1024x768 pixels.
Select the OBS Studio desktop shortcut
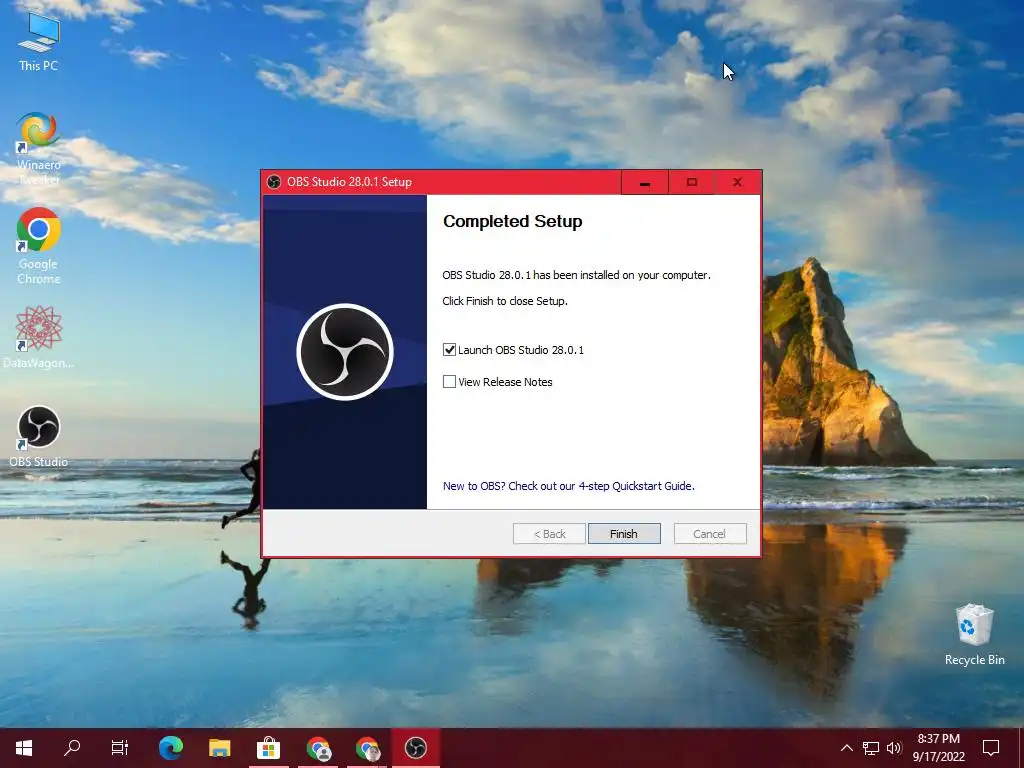39,436
